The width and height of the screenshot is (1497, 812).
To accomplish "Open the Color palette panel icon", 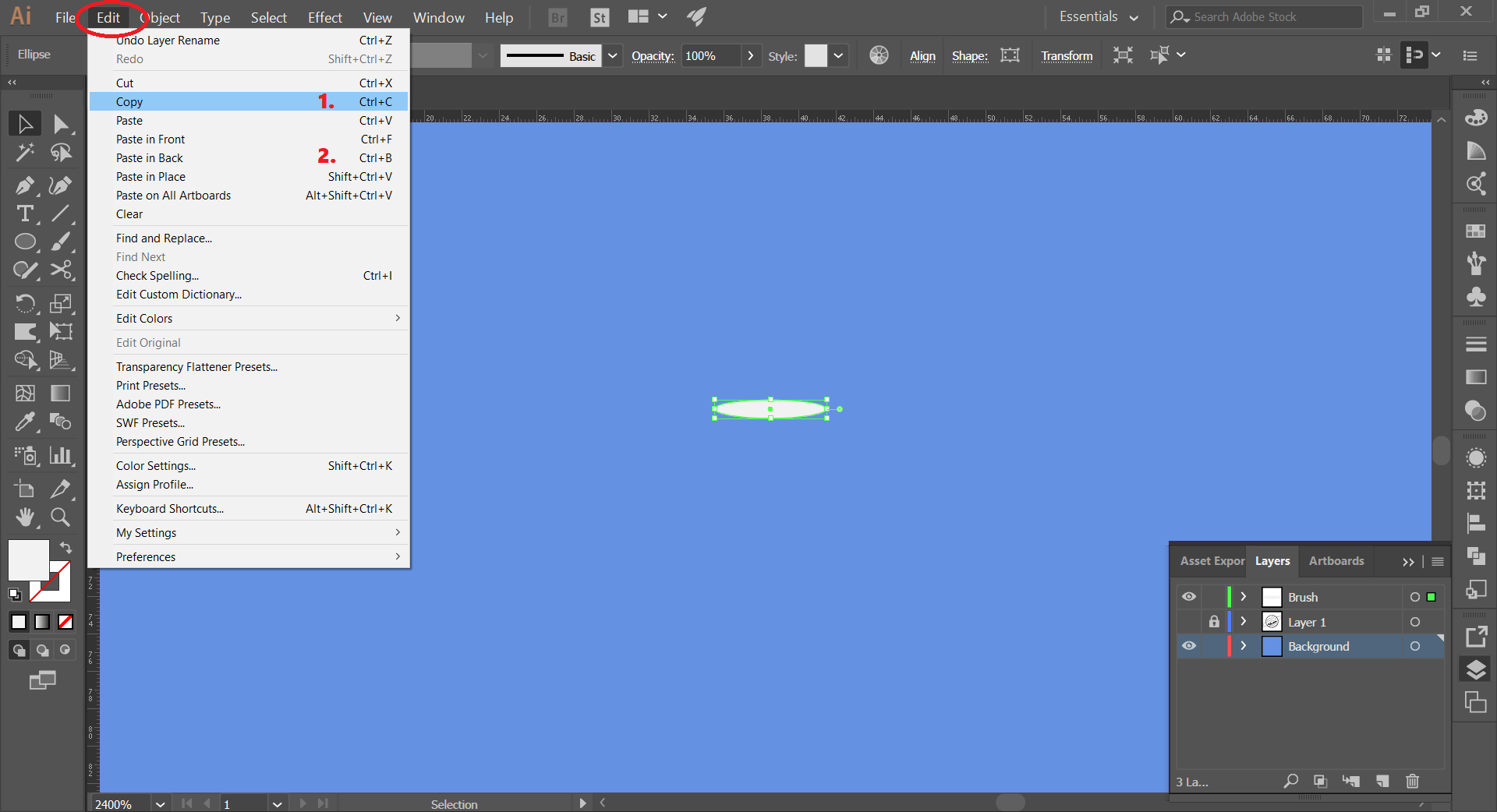I will point(1475,118).
